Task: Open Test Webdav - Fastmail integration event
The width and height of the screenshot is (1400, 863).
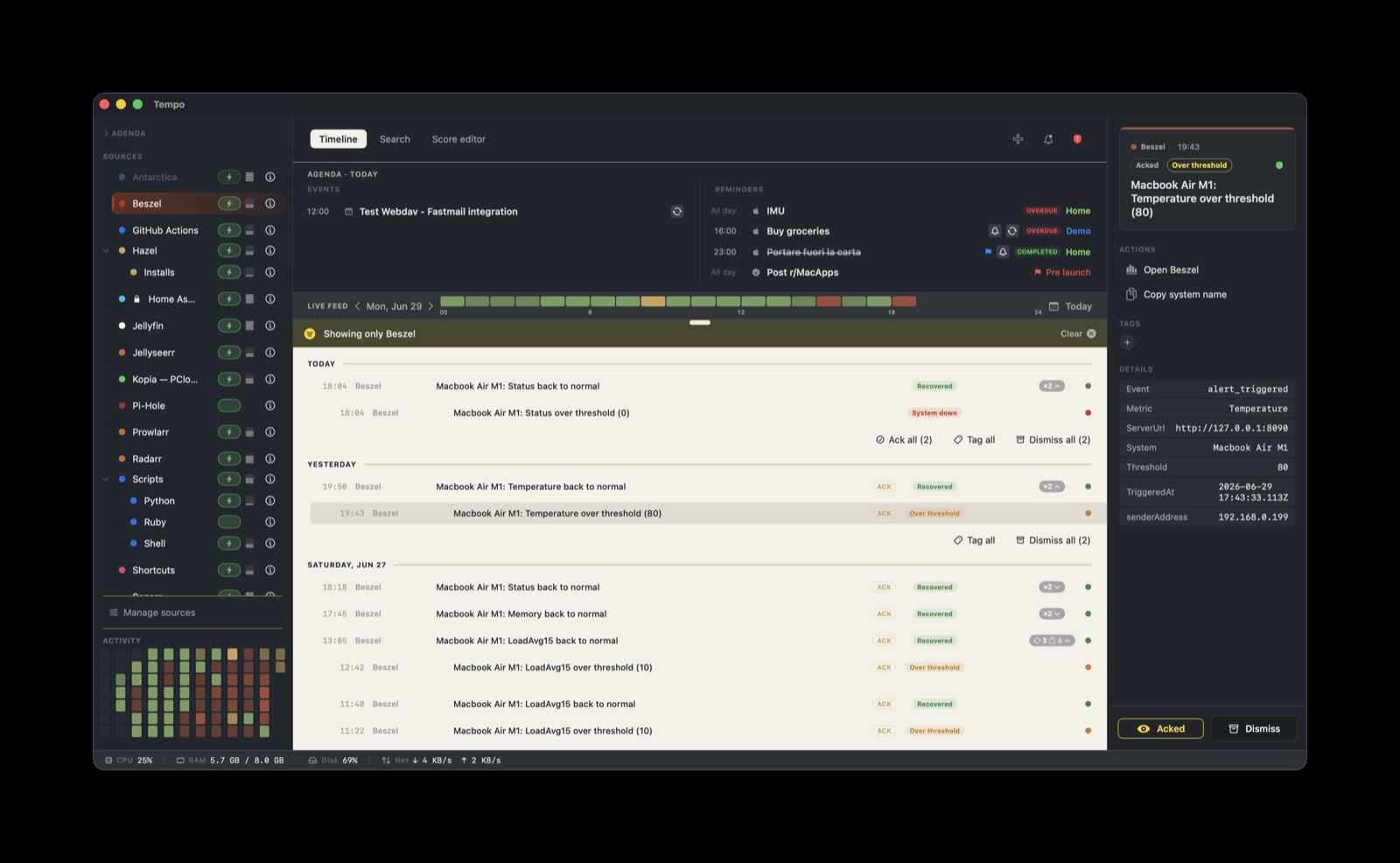Action: [x=438, y=211]
